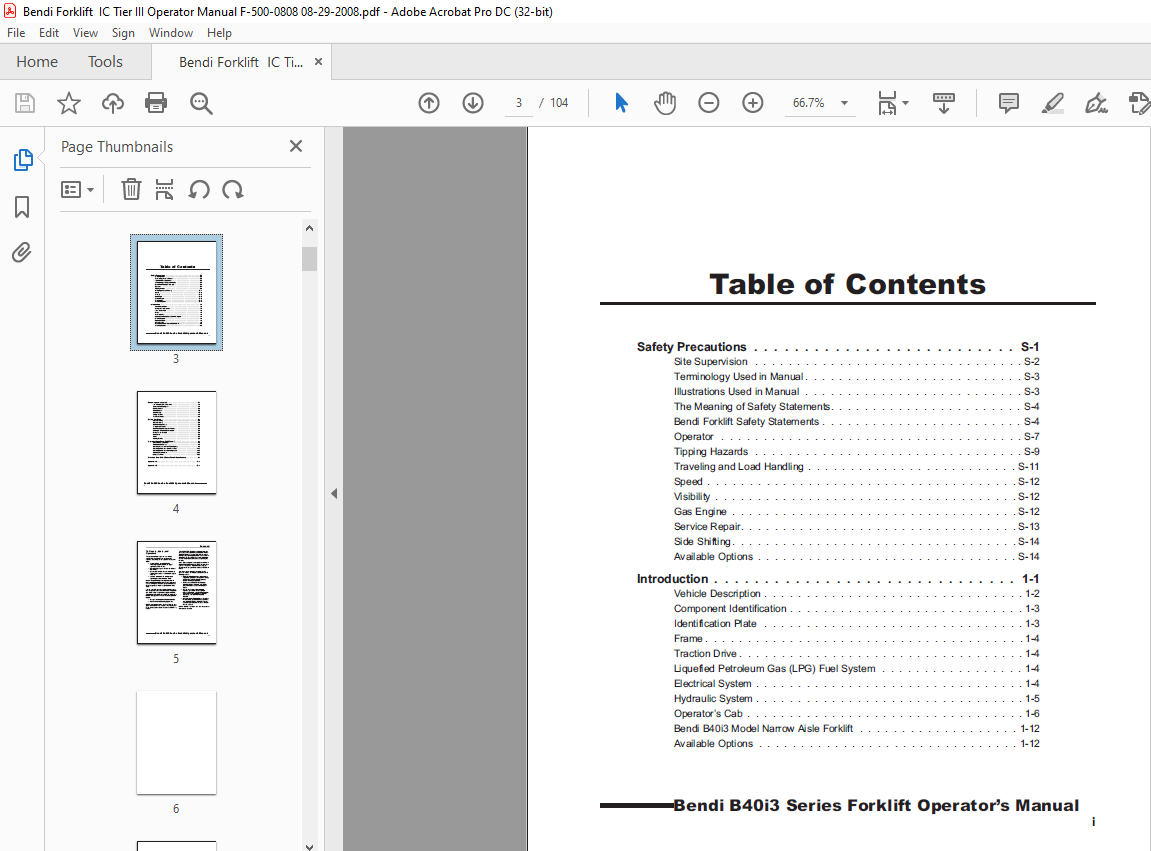
Task: Open the Sign menu
Action: tap(123, 33)
